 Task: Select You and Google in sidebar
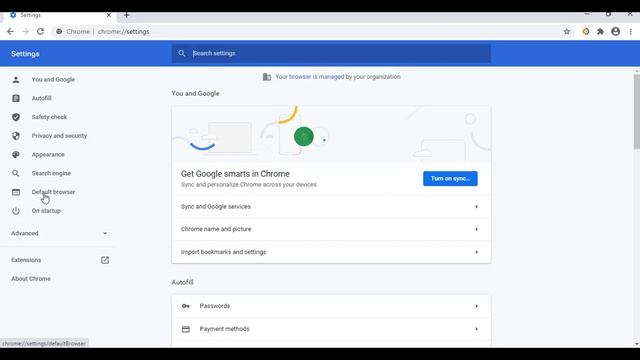tap(53, 80)
